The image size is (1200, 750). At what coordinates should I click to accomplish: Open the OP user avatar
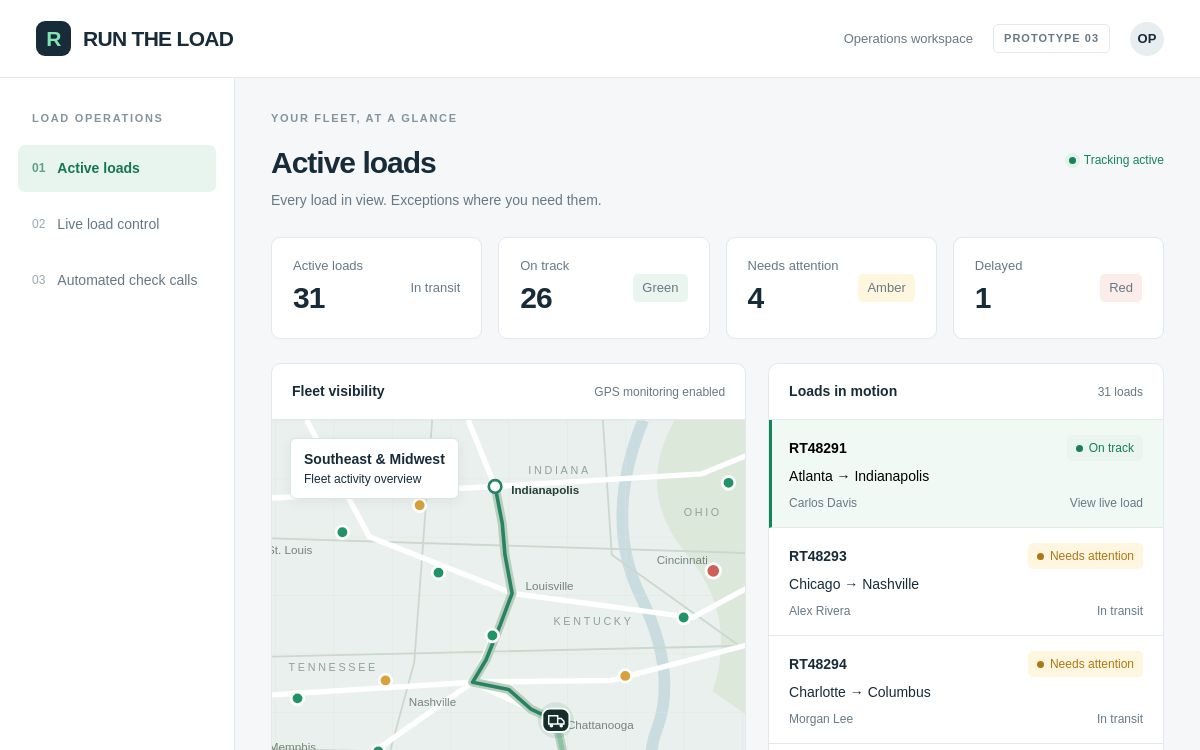click(1147, 38)
